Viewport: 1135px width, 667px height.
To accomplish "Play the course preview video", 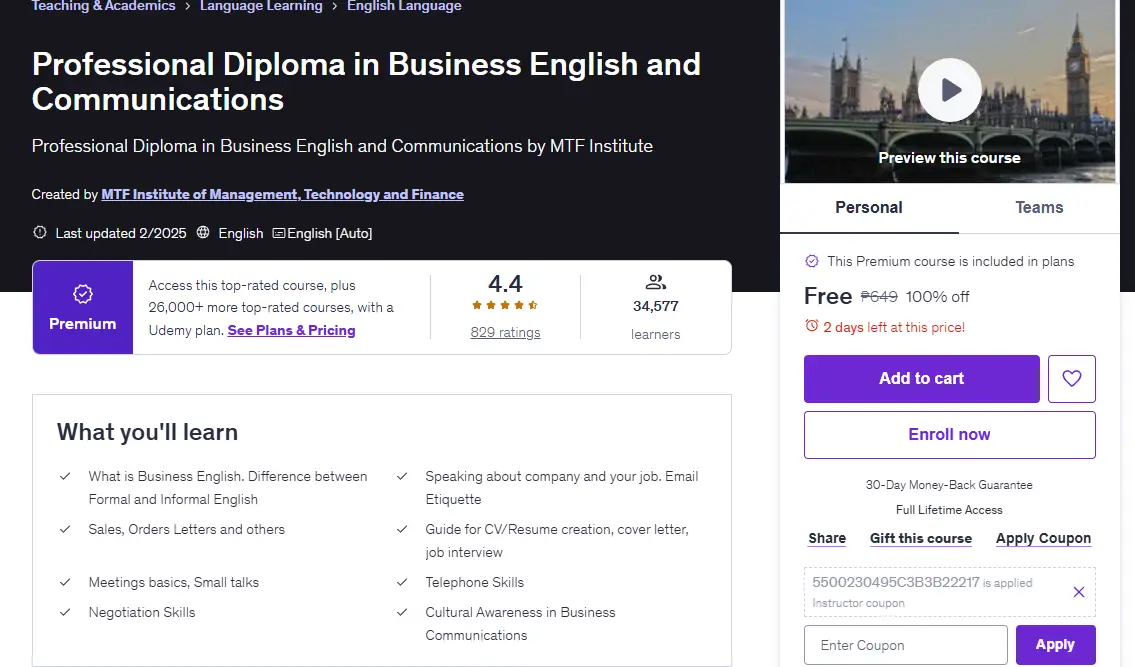I will click(x=950, y=90).
